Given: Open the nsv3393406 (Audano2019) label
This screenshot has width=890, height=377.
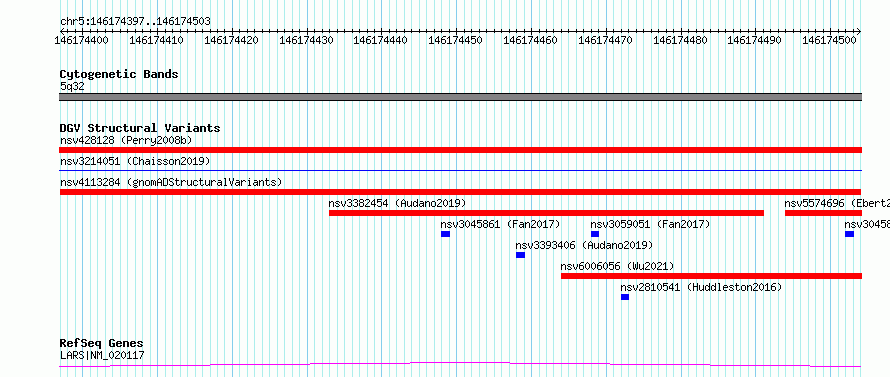Looking at the screenshot, I should pyautogui.click(x=585, y=245).
